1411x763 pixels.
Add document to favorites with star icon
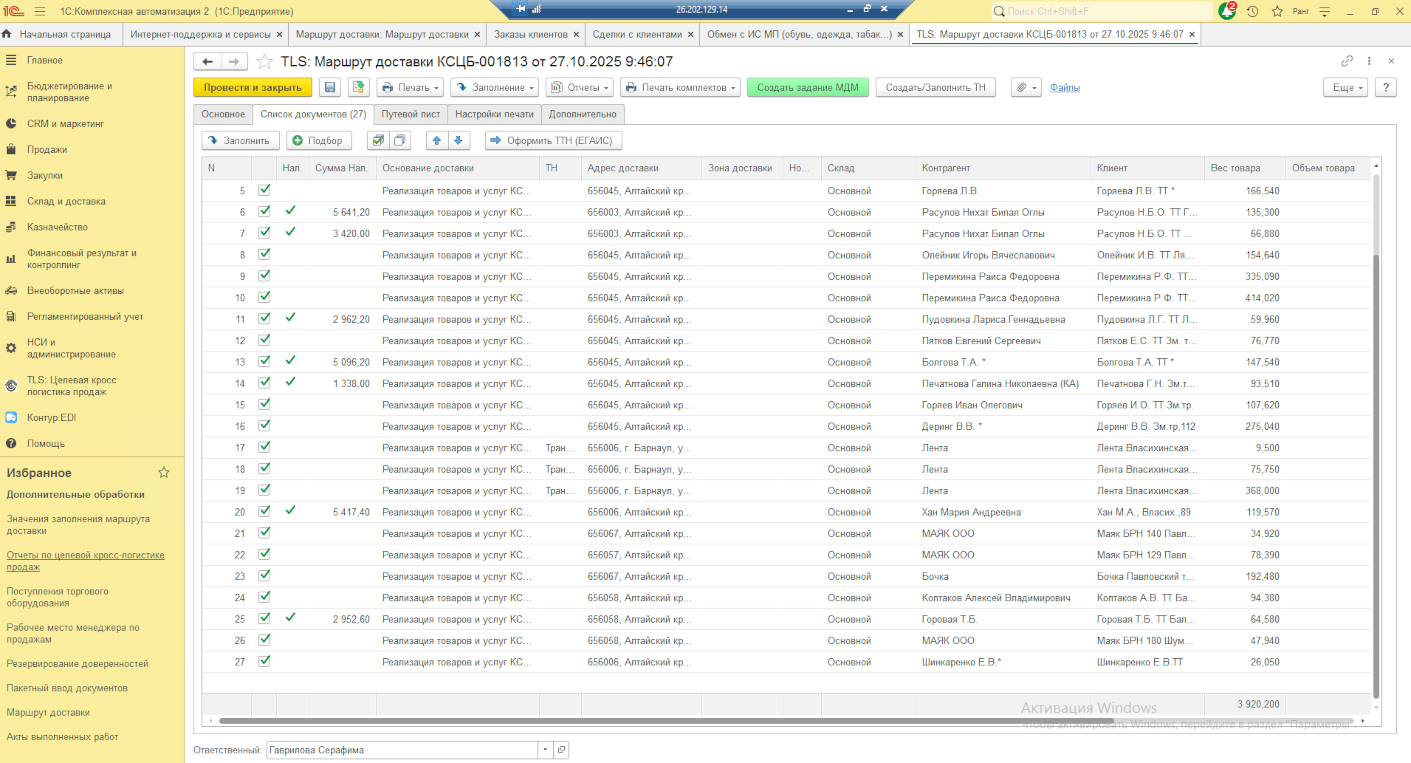pyautogui.click(x=264, y=62)
